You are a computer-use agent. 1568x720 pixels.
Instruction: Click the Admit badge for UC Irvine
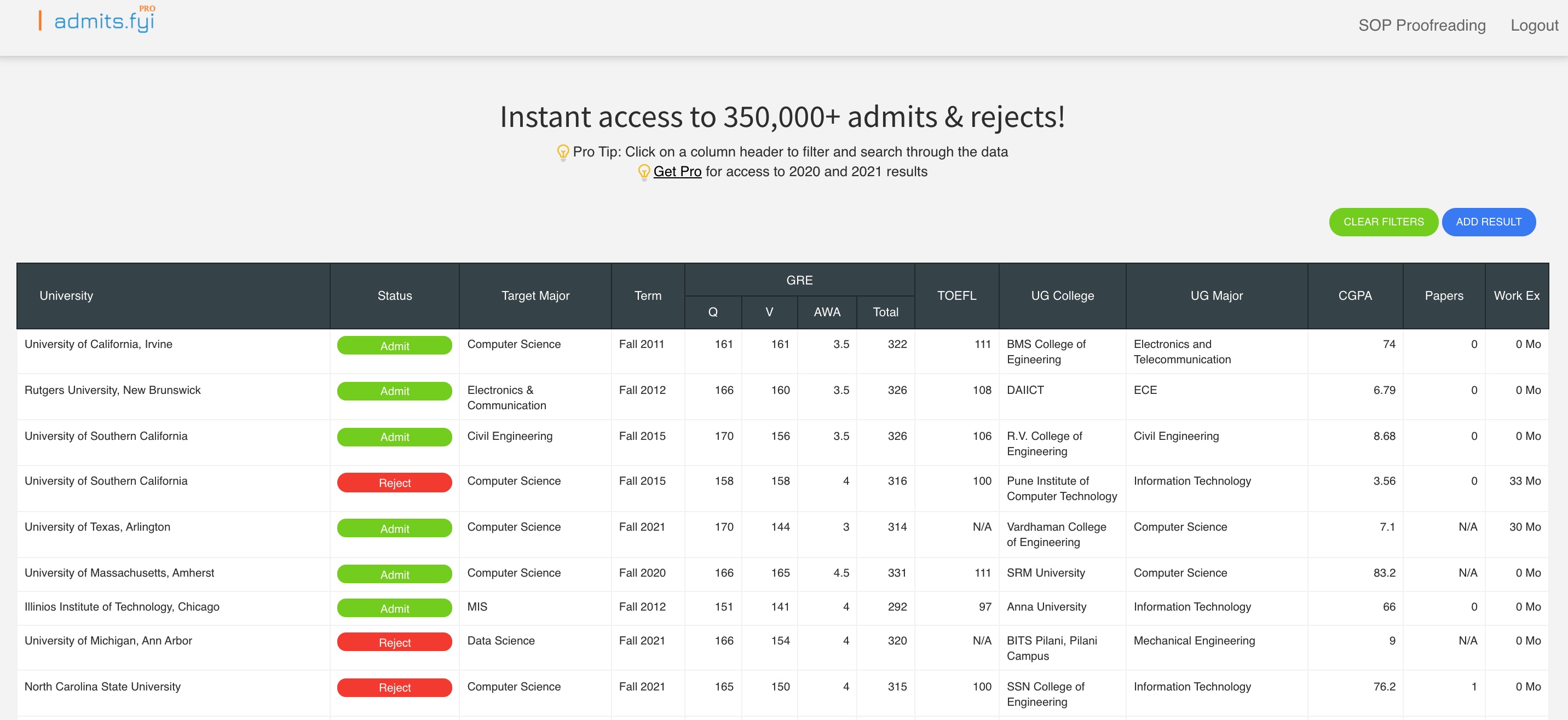[394, 345]
